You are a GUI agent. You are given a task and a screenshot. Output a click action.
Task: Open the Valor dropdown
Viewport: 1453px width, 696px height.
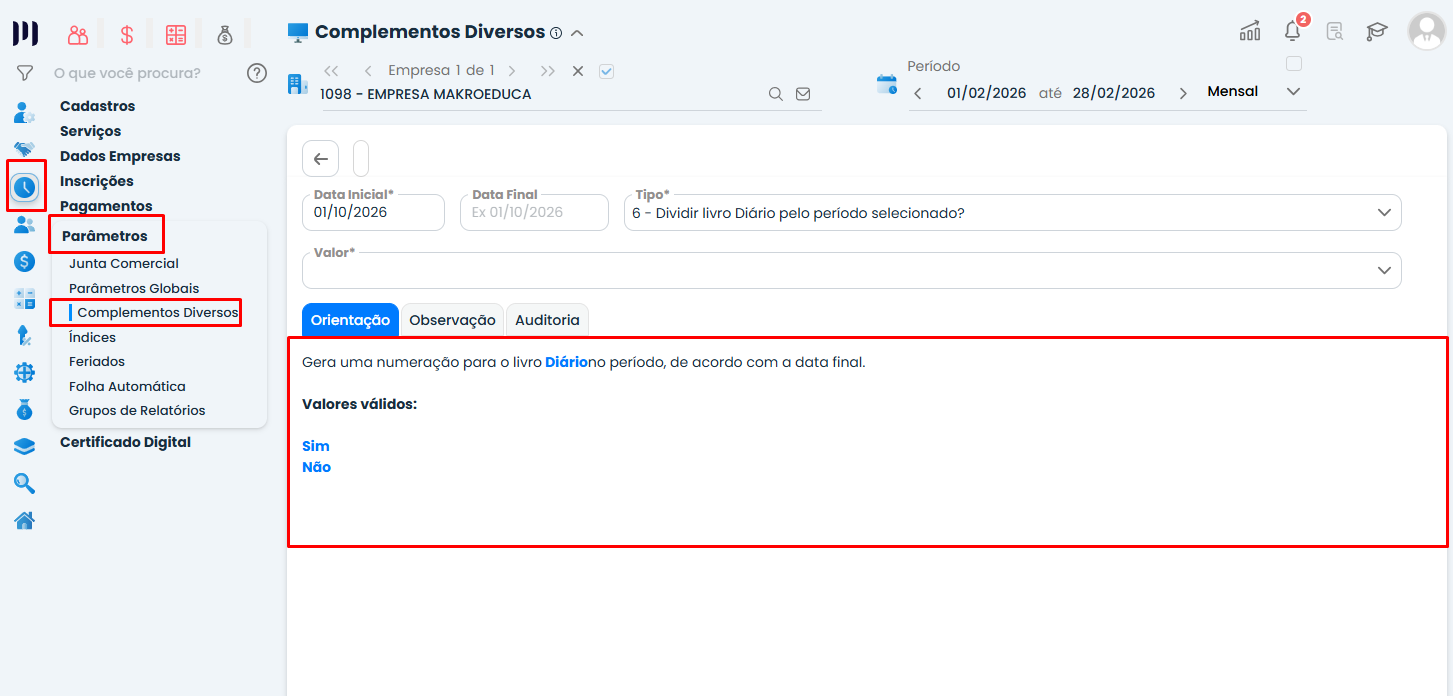(x=852, y=270)
